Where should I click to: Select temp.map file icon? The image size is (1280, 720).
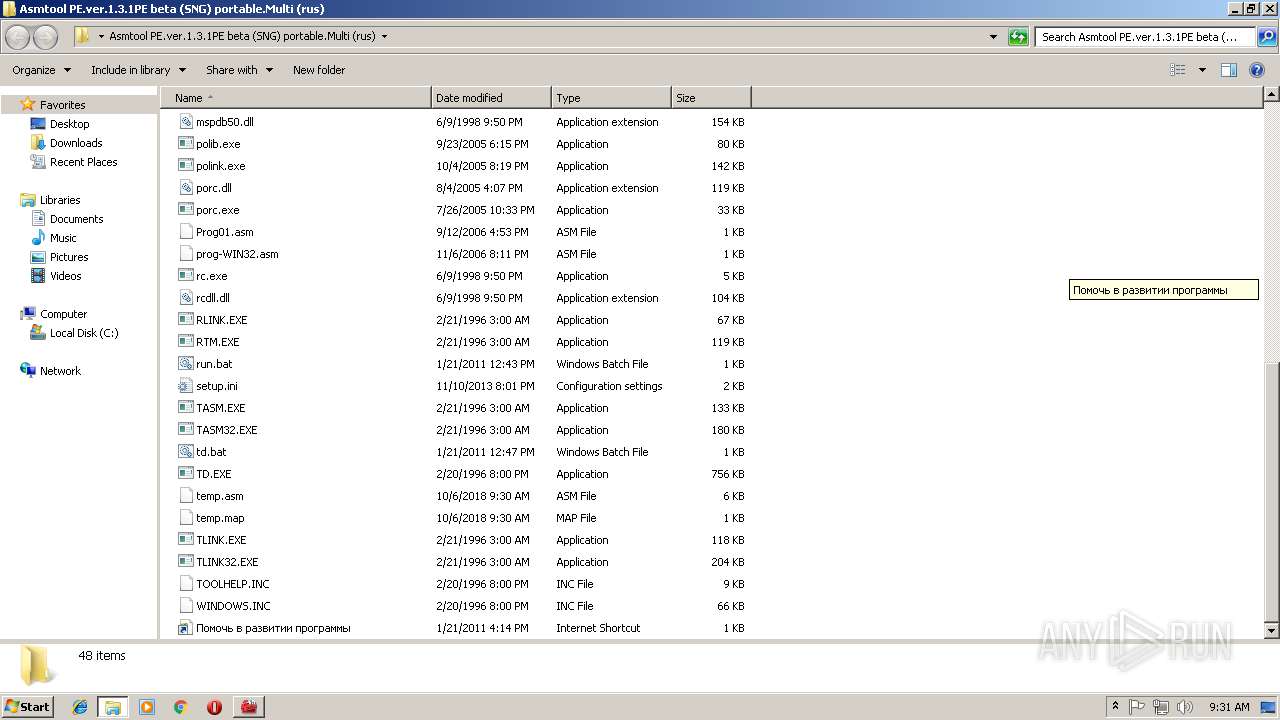185,518
